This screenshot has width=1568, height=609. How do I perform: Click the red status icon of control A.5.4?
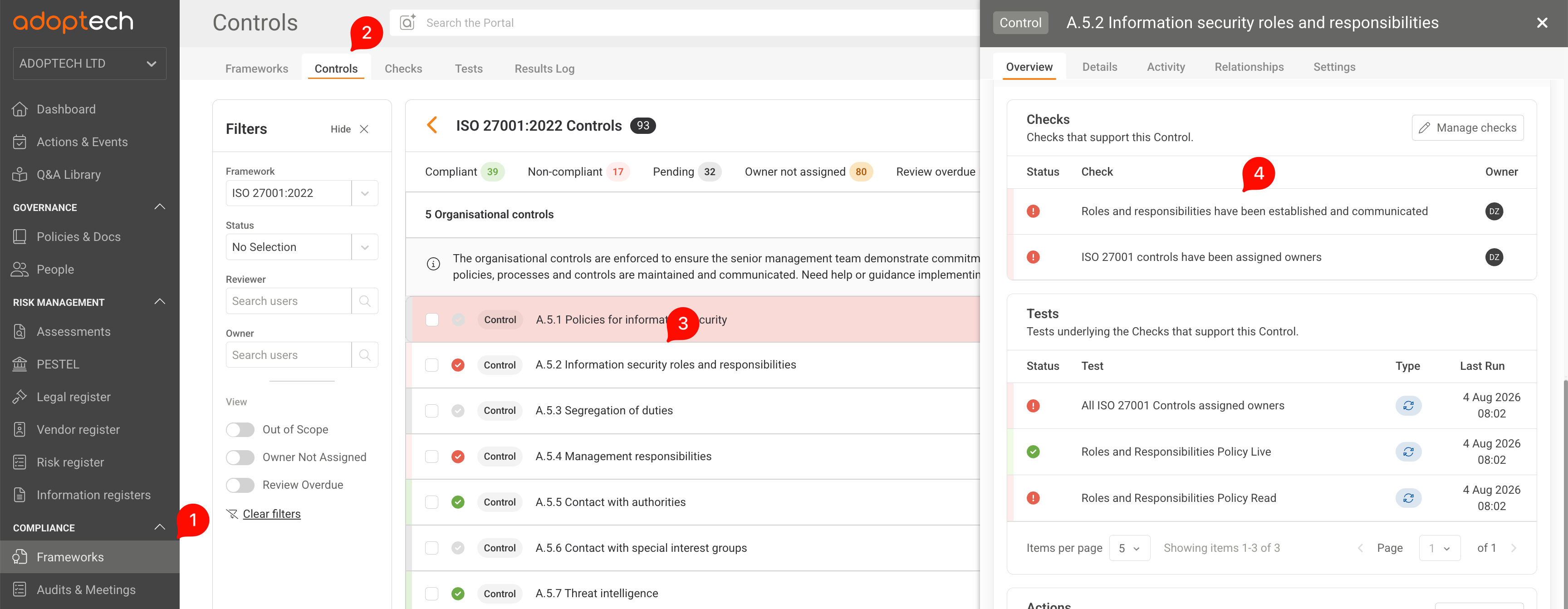pos(458,456)
